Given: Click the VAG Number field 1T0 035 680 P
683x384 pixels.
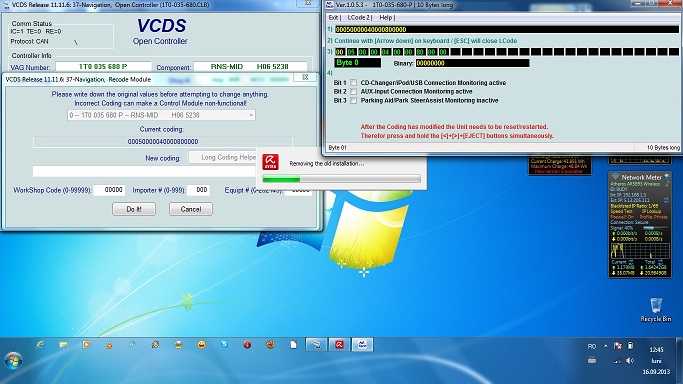Looking at the screenshot, I should 103,67.
